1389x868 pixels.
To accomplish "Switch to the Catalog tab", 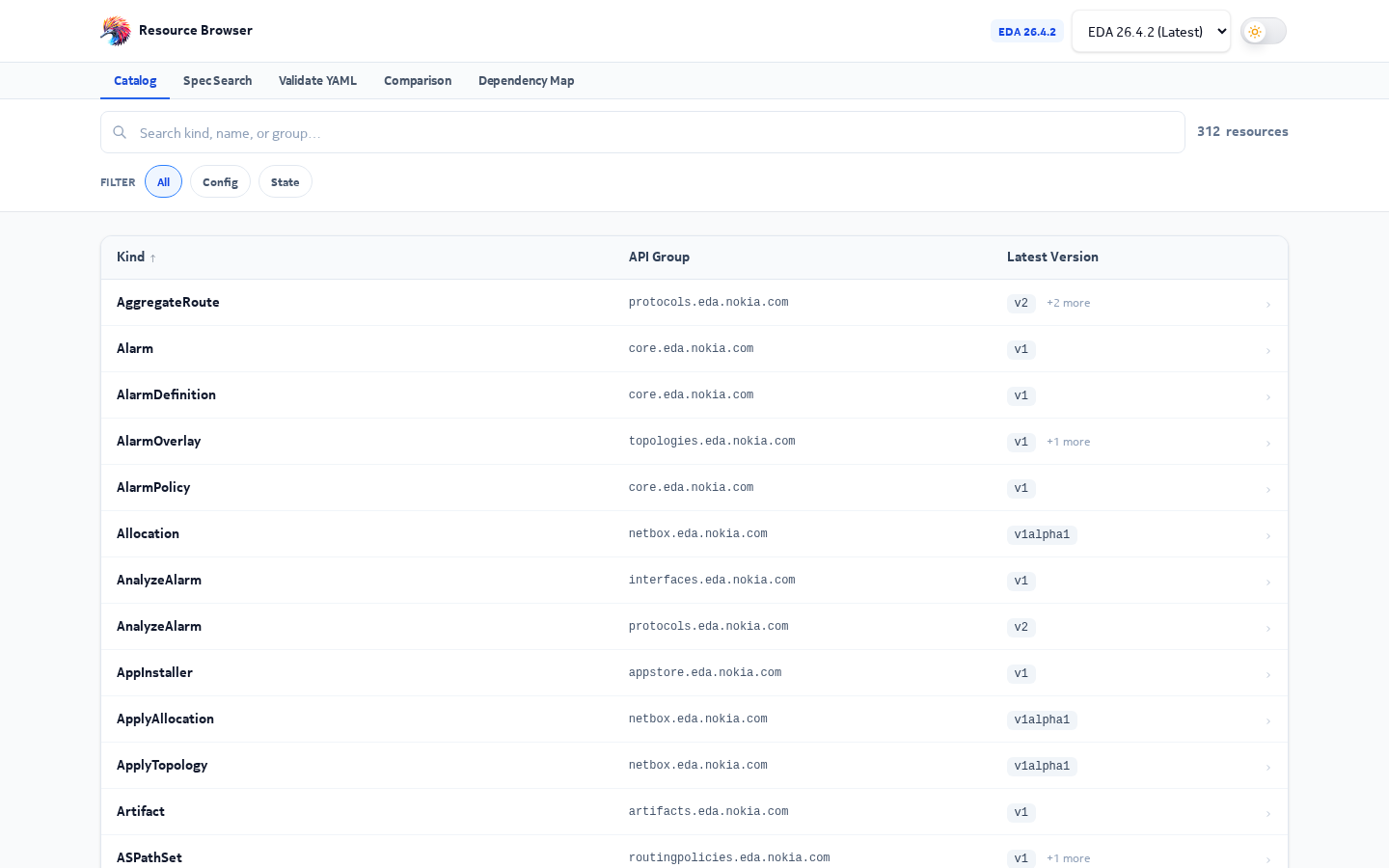I will (x=135, y=81).
